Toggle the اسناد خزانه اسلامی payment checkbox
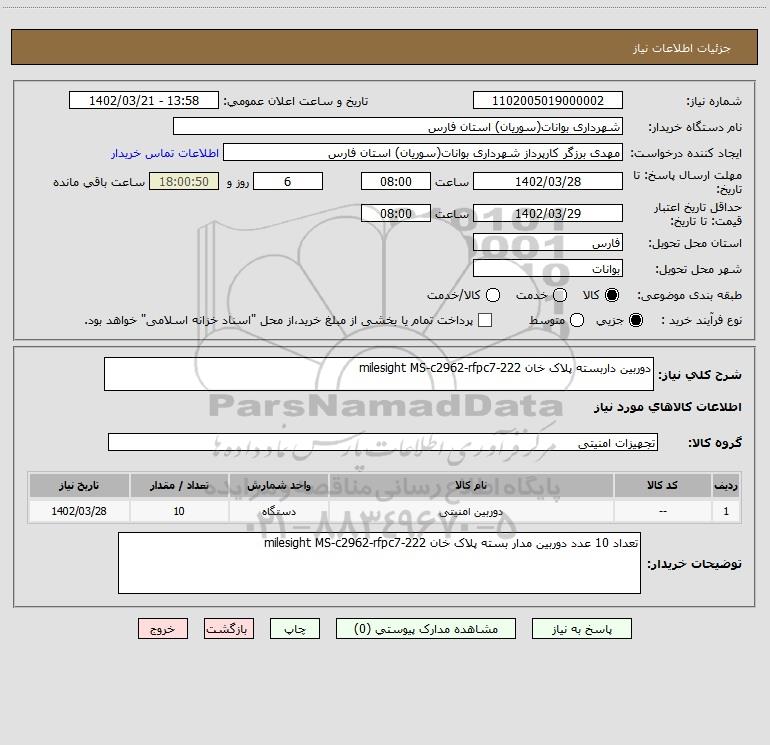Viewport: 770px width, 745px height. pos(485,320)
